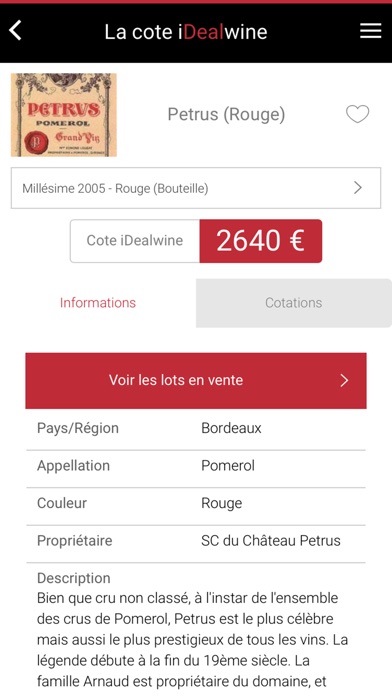This screenshot has height=696, width=392.
Task: Tap the Cote iDealwine label box
Action: [135, 241]
